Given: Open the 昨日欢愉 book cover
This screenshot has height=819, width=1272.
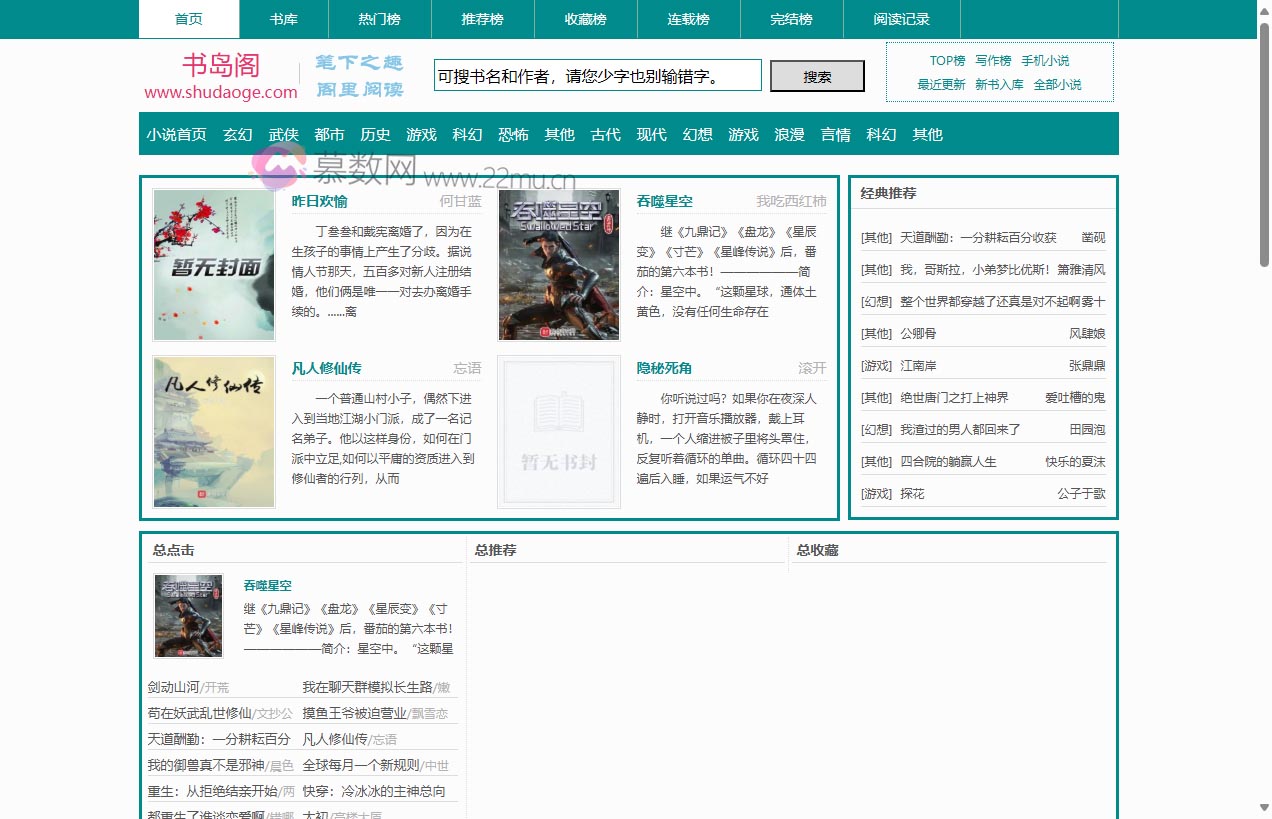Looking at the screenshot, I should pos(214,265).
